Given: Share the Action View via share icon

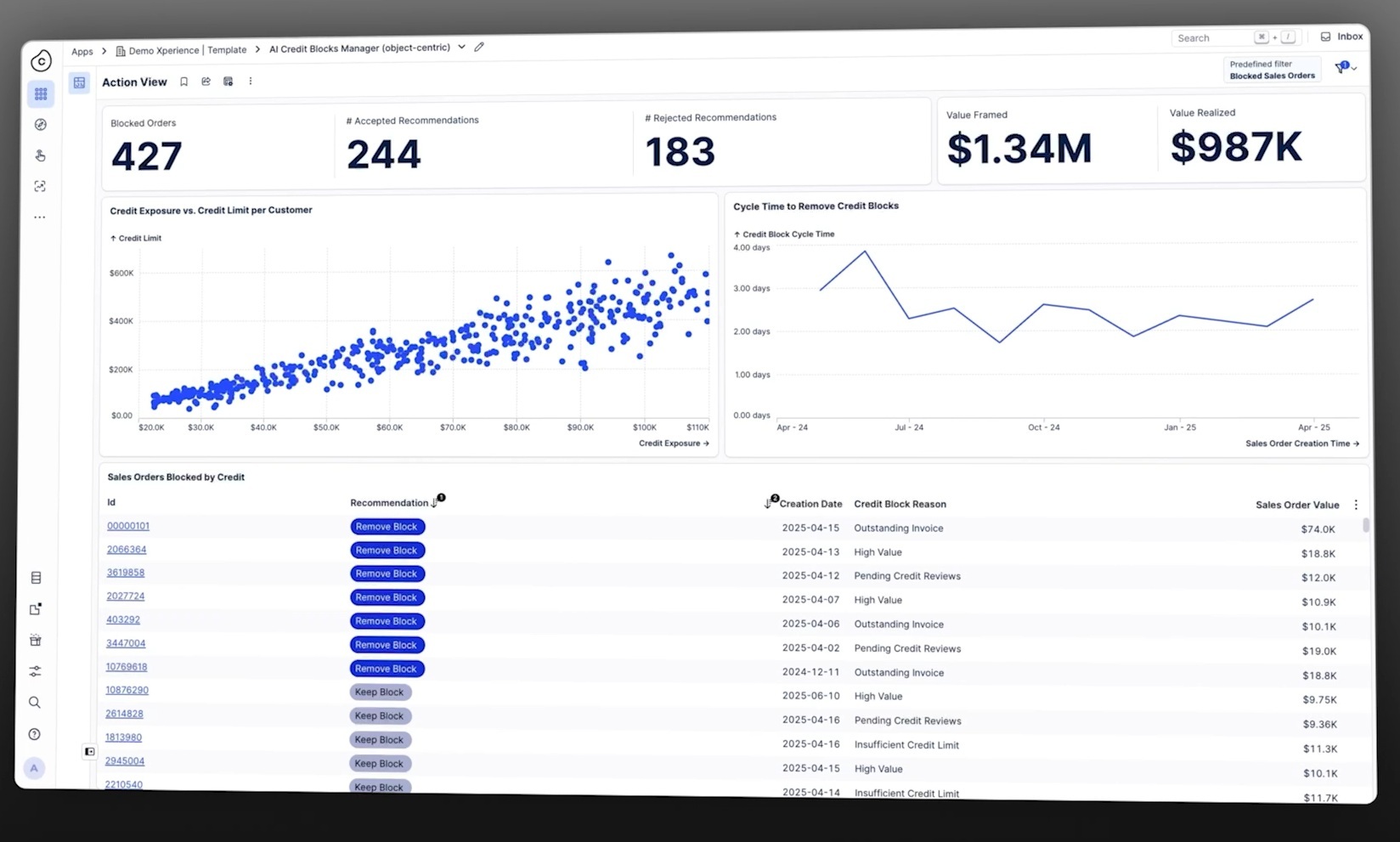Looking at the screenshot, I should pos(206,82).
